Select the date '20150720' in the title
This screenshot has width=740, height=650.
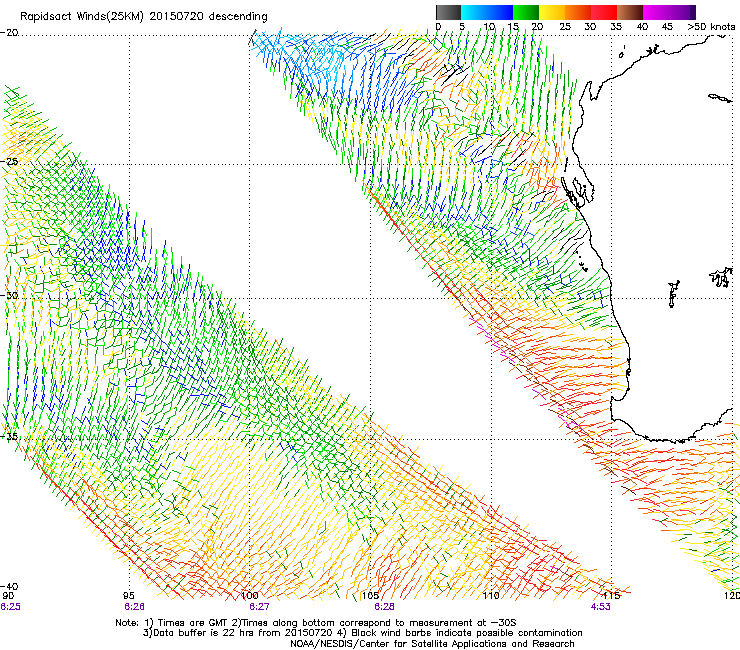pyautogui.click(x=176, y=17)
